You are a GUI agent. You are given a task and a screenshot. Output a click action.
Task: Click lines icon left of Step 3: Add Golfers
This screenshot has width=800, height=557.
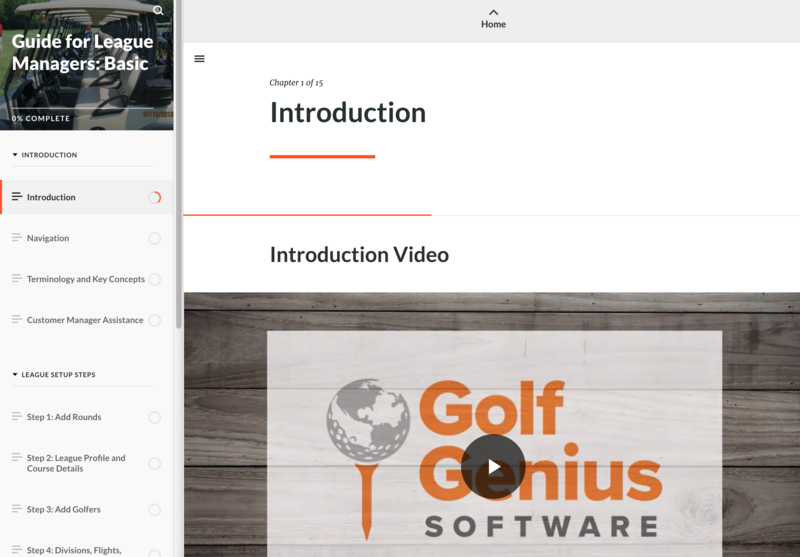[16, 508]
